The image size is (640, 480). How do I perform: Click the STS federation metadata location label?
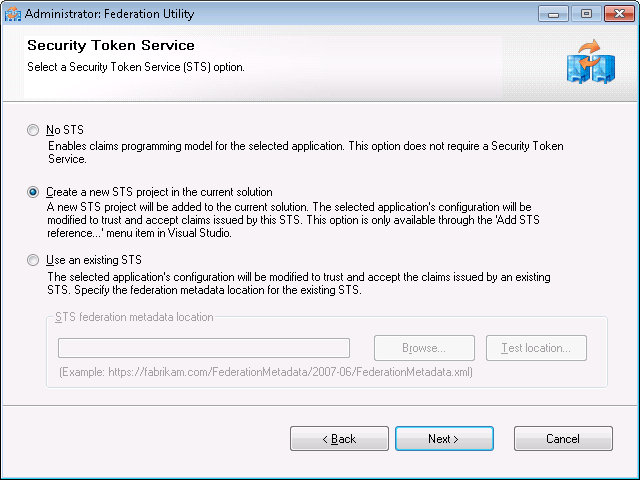[x=134, y=318]
